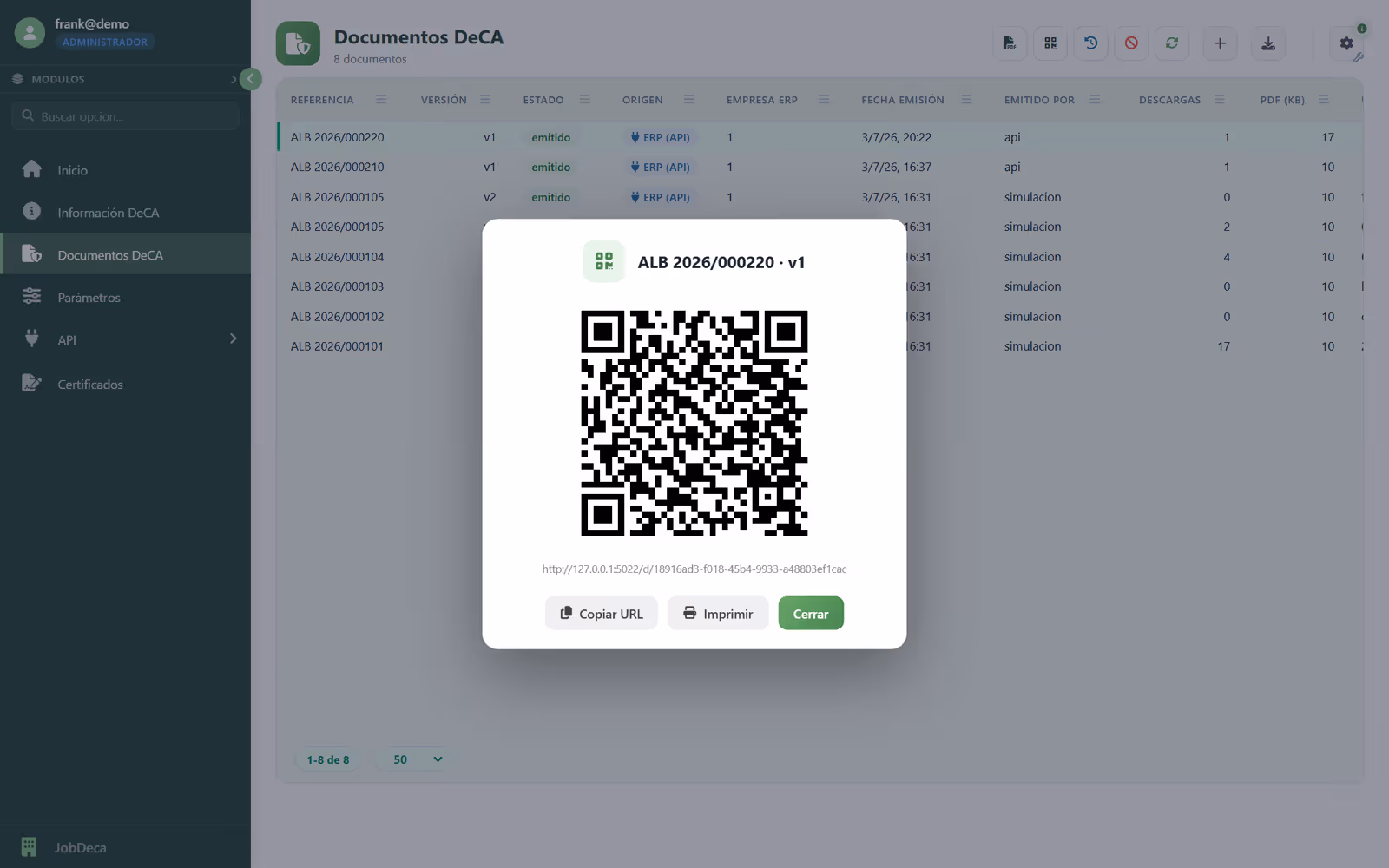Open PDF (KB) column menu icon
The height and width of the screenshot is (868, 1389).
coord(1323,100)
